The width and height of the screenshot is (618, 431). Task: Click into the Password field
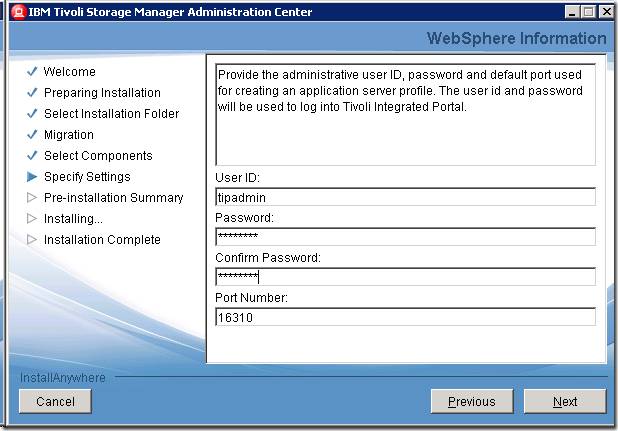coord(405,237)
